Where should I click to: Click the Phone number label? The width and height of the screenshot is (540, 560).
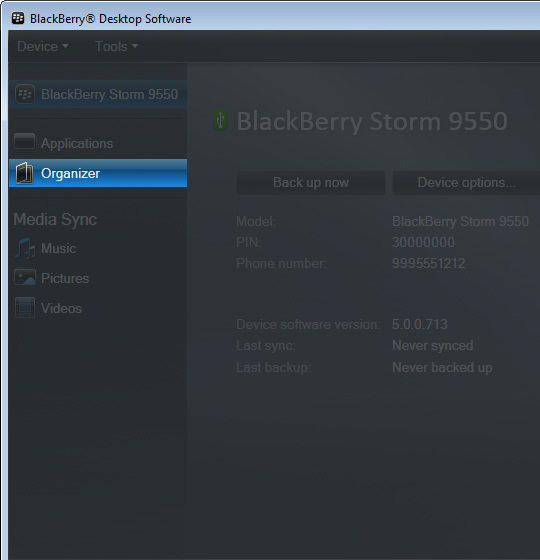pos(281,263)
